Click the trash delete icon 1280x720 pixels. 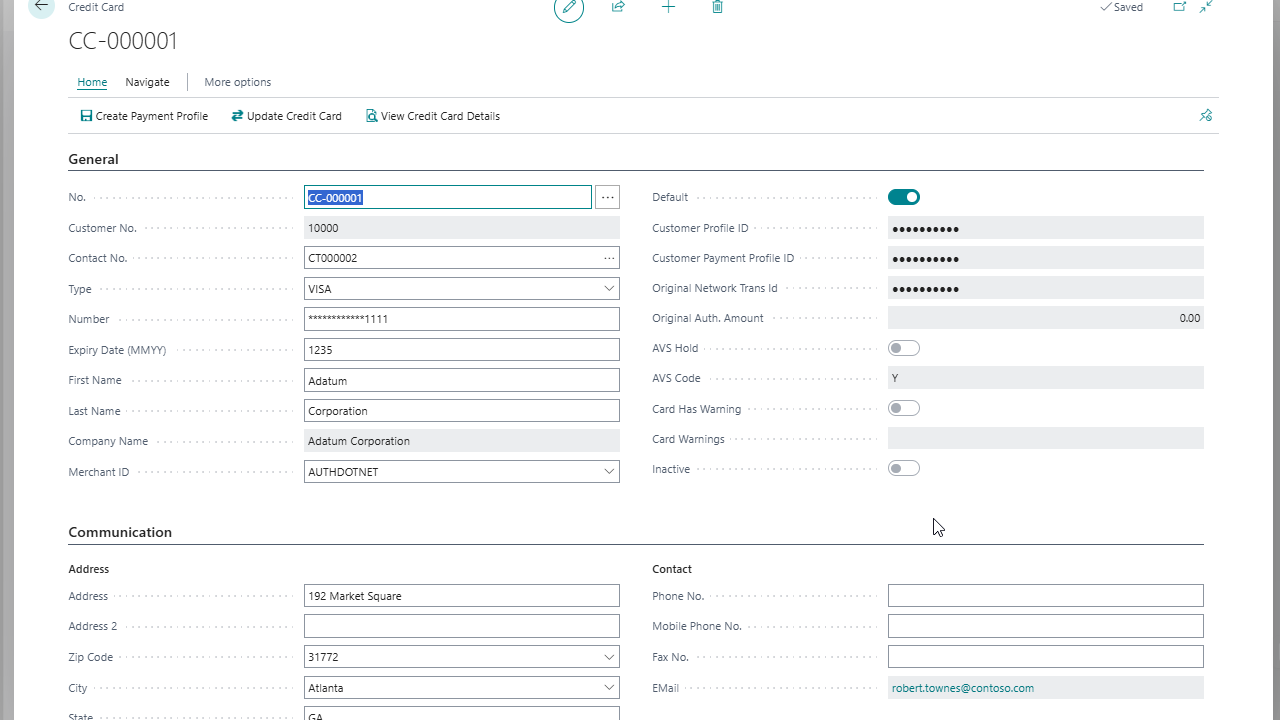click(717, 7)
